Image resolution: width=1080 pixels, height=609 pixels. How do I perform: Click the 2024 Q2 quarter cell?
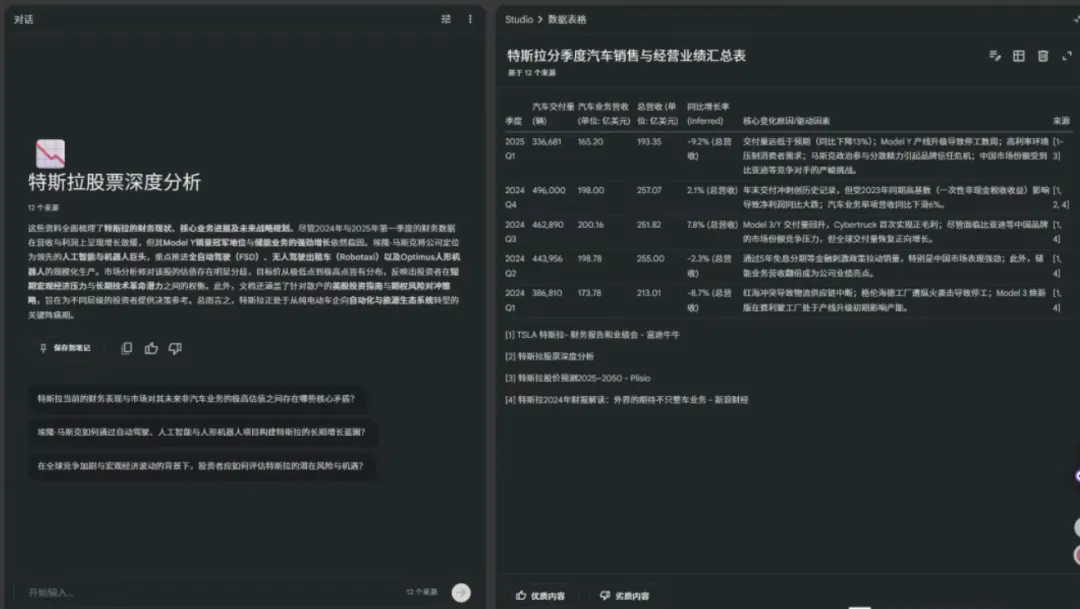[x=515, y=265]
